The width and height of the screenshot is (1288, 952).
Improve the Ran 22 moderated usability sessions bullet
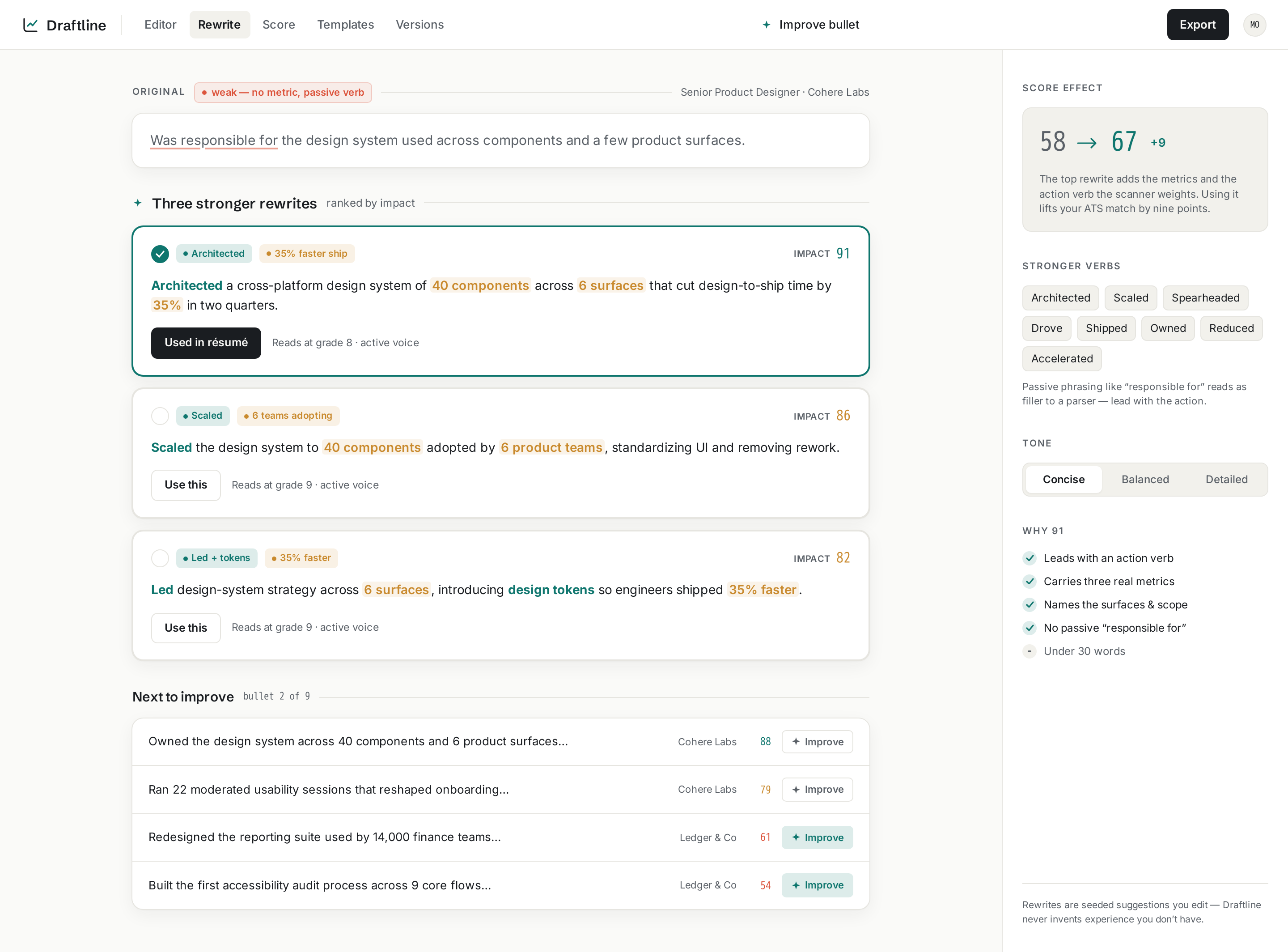pos(817,790)
